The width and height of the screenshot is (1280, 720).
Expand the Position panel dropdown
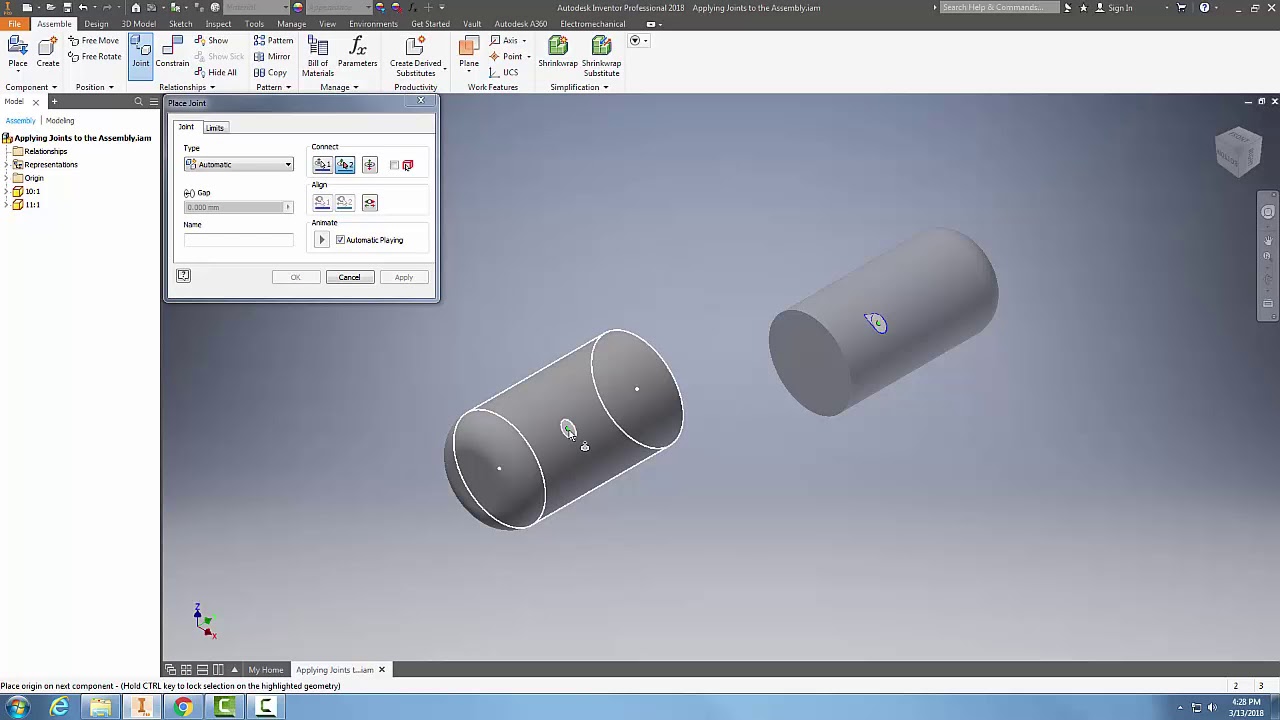pyautogui.click(x=95, y=87)
